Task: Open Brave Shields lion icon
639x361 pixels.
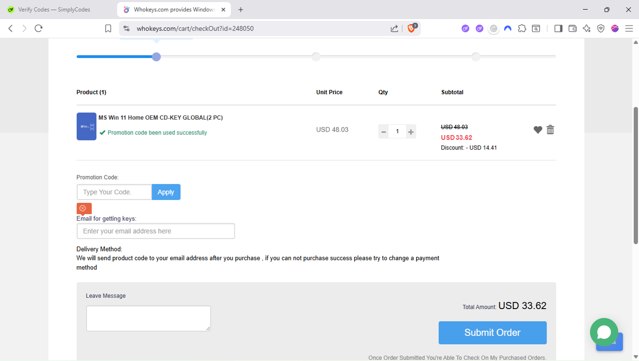Action: [412, 28]
